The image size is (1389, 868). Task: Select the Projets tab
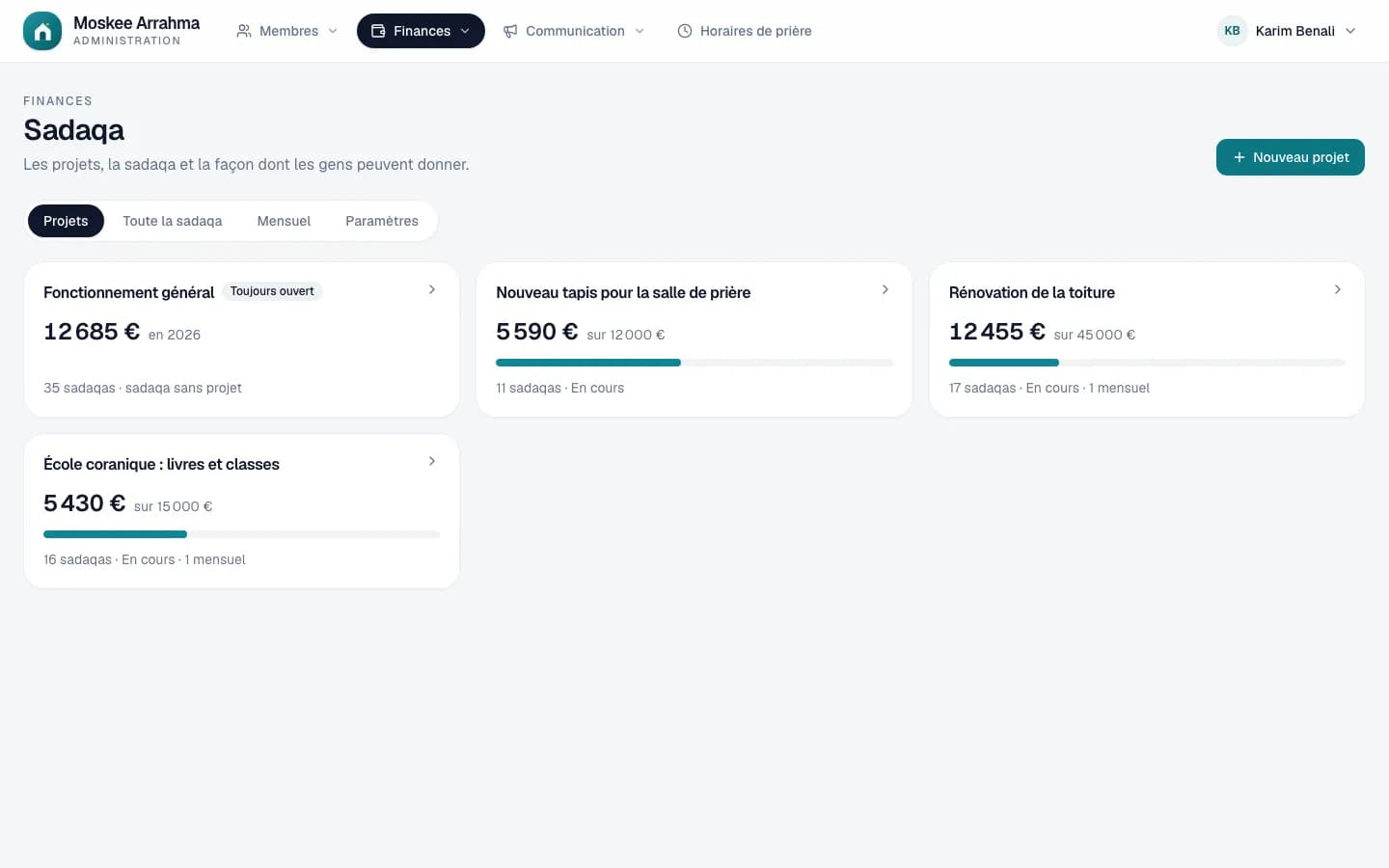[66, 221]
